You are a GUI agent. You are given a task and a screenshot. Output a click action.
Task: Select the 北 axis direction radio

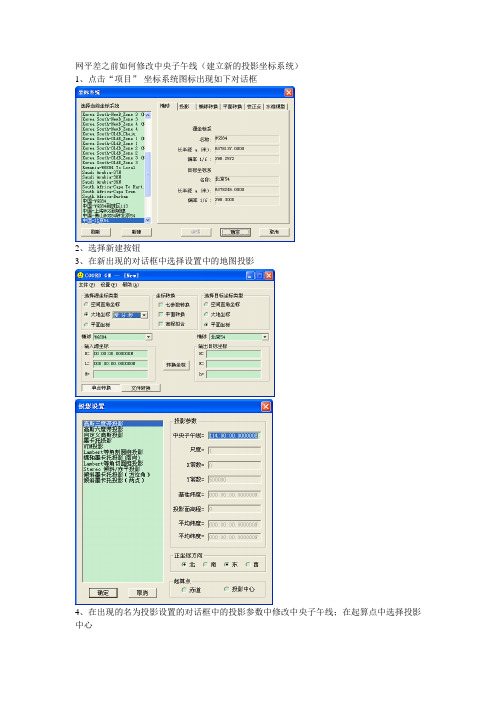pyautogui.click(x=184, y=565)
